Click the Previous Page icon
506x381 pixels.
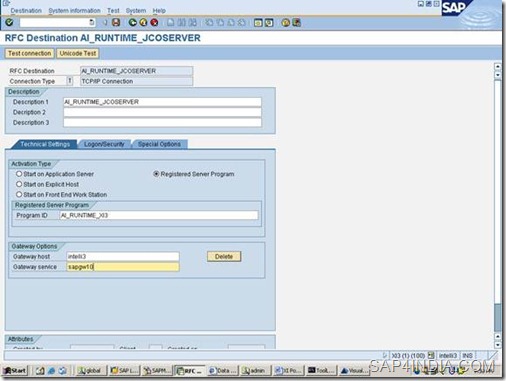point(220,22)
